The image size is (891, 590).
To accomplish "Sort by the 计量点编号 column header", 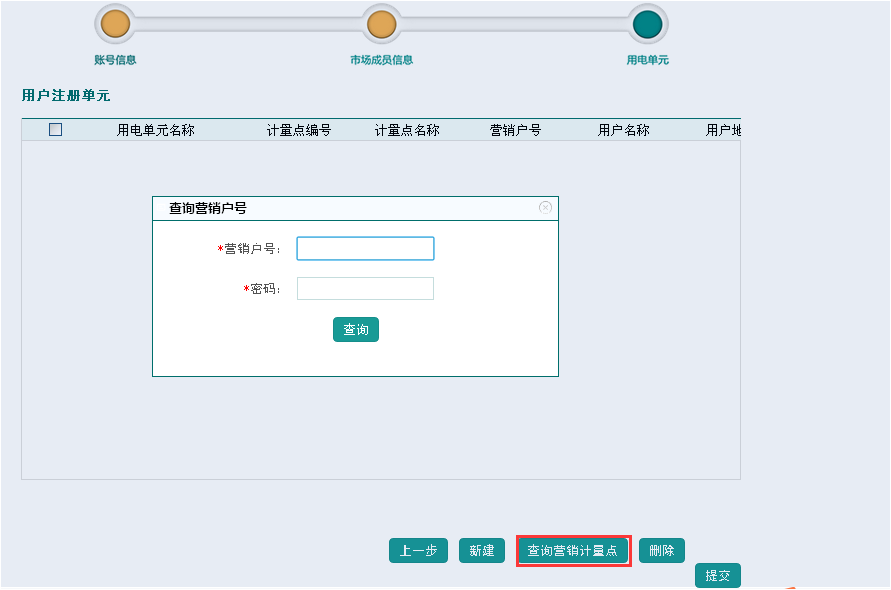I will tap(298, 130).
